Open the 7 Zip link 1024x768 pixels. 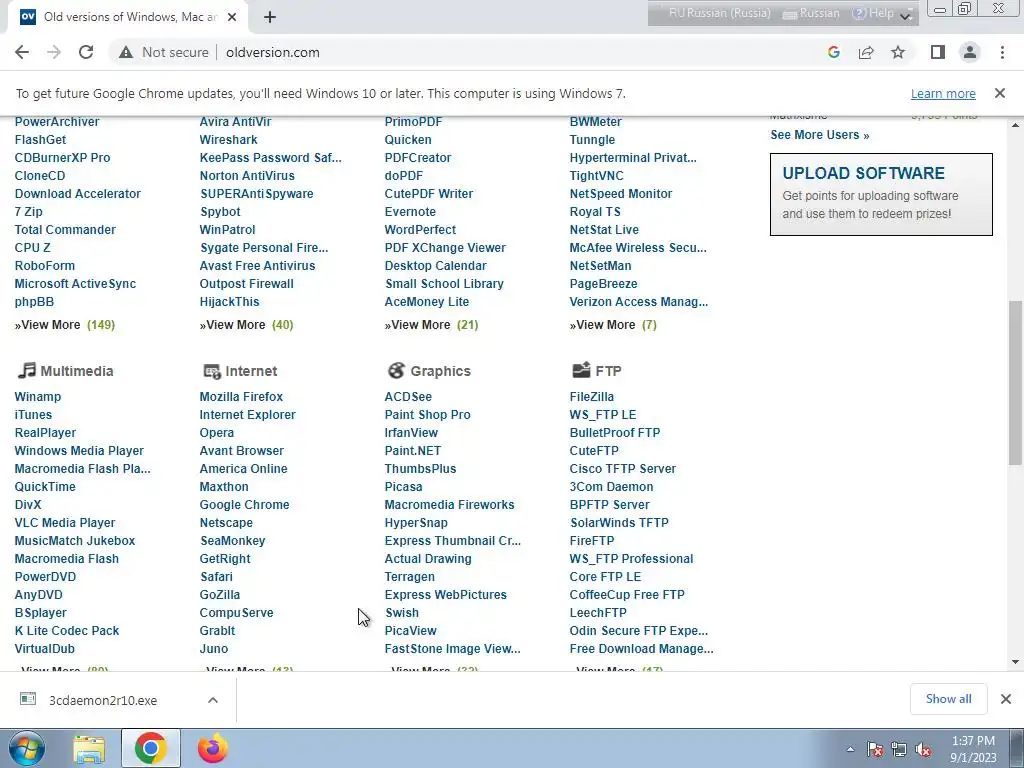tap(29, 212)
